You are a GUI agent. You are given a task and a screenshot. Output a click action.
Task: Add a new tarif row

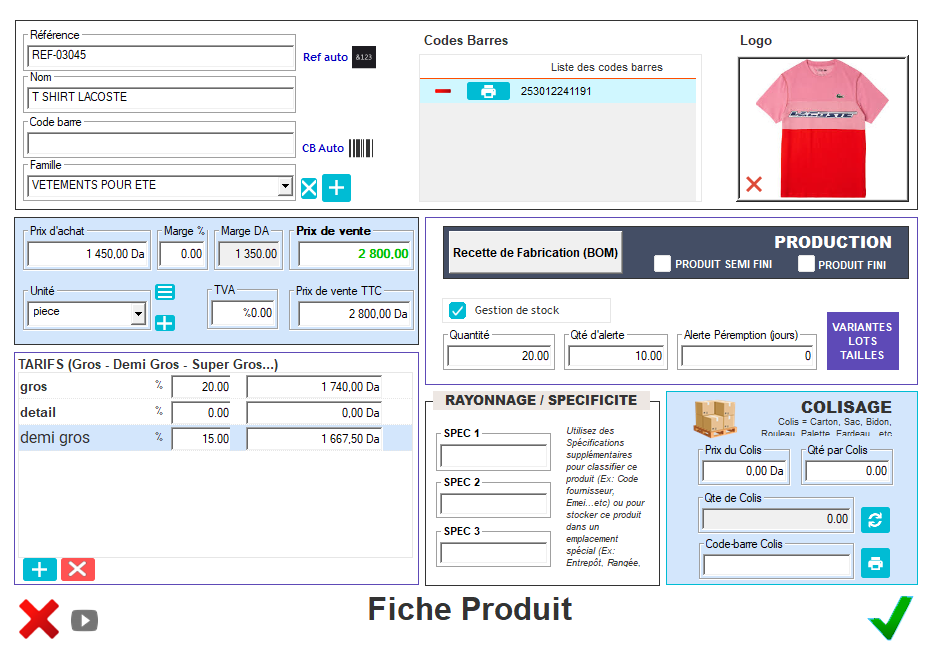pyautogui.click(x=40, y=569)
